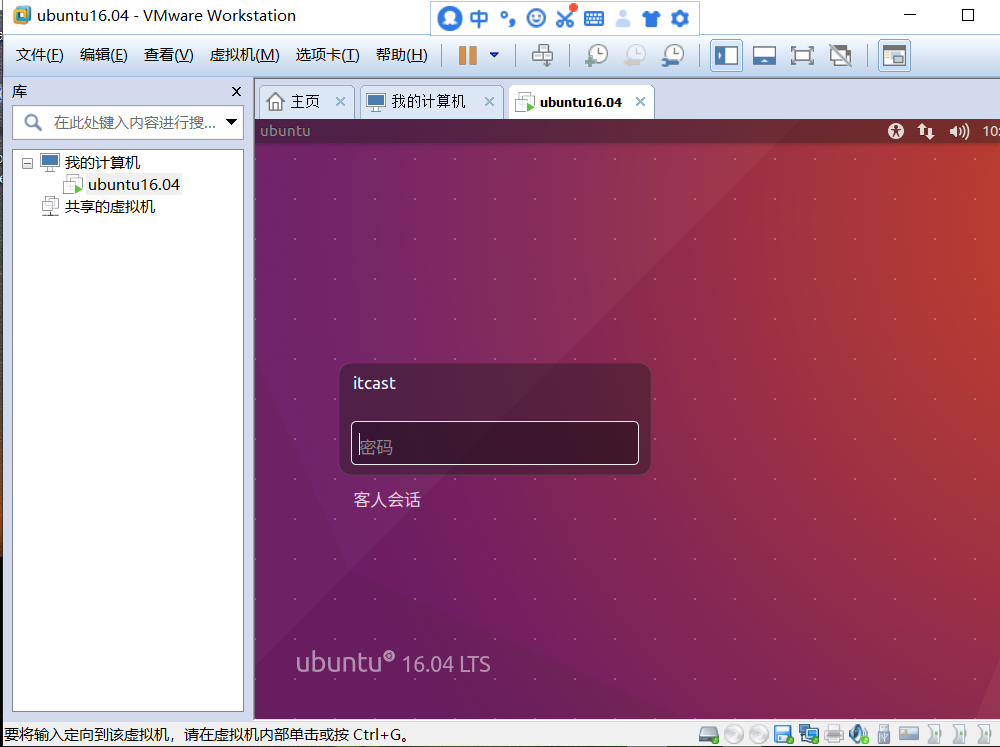Click the network adapter status icon
Viewport: 1000px width, 747px height.
(x=809, y=734)
